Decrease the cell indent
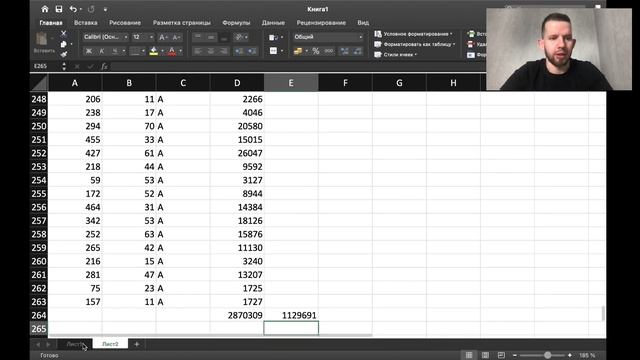This screenshot has height=360, width=640. click(x=239, y=51)
